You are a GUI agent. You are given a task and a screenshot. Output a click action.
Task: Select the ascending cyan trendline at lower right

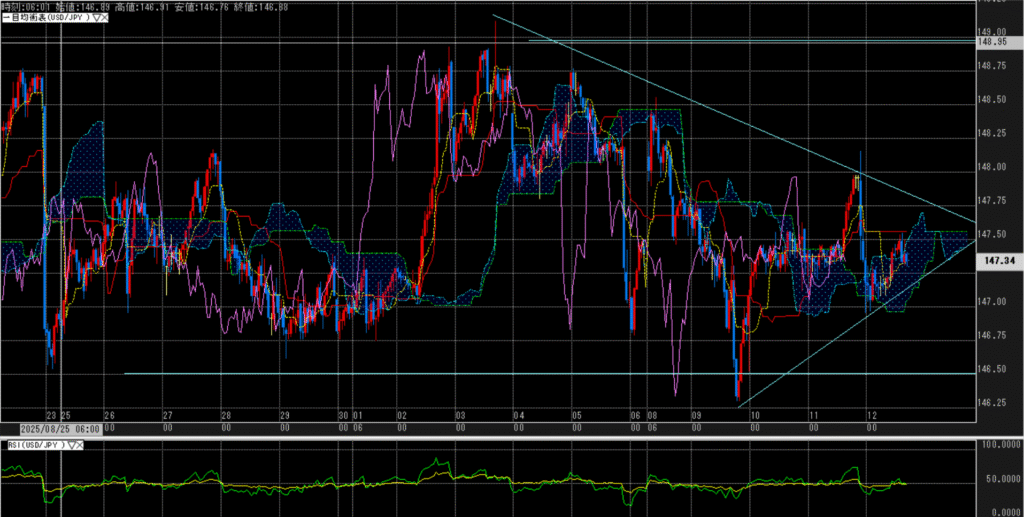[850, 328]
